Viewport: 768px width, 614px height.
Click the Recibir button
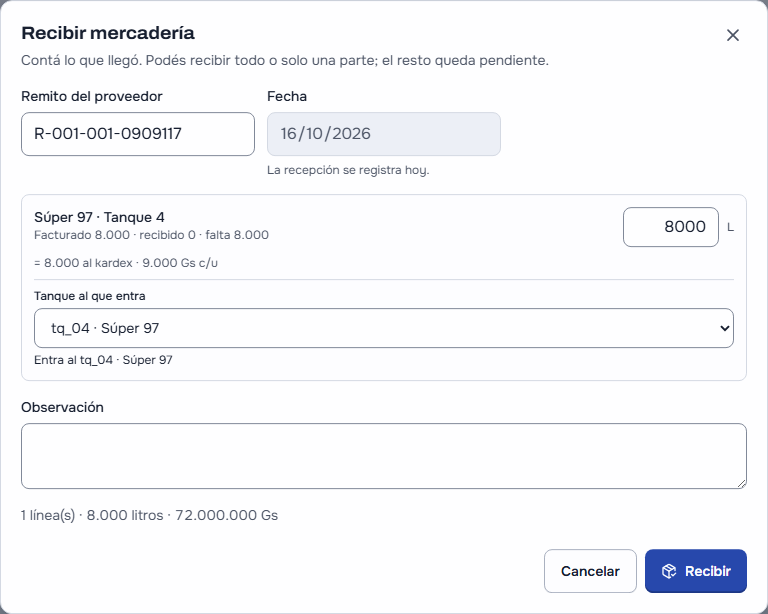tap(696, 571)
